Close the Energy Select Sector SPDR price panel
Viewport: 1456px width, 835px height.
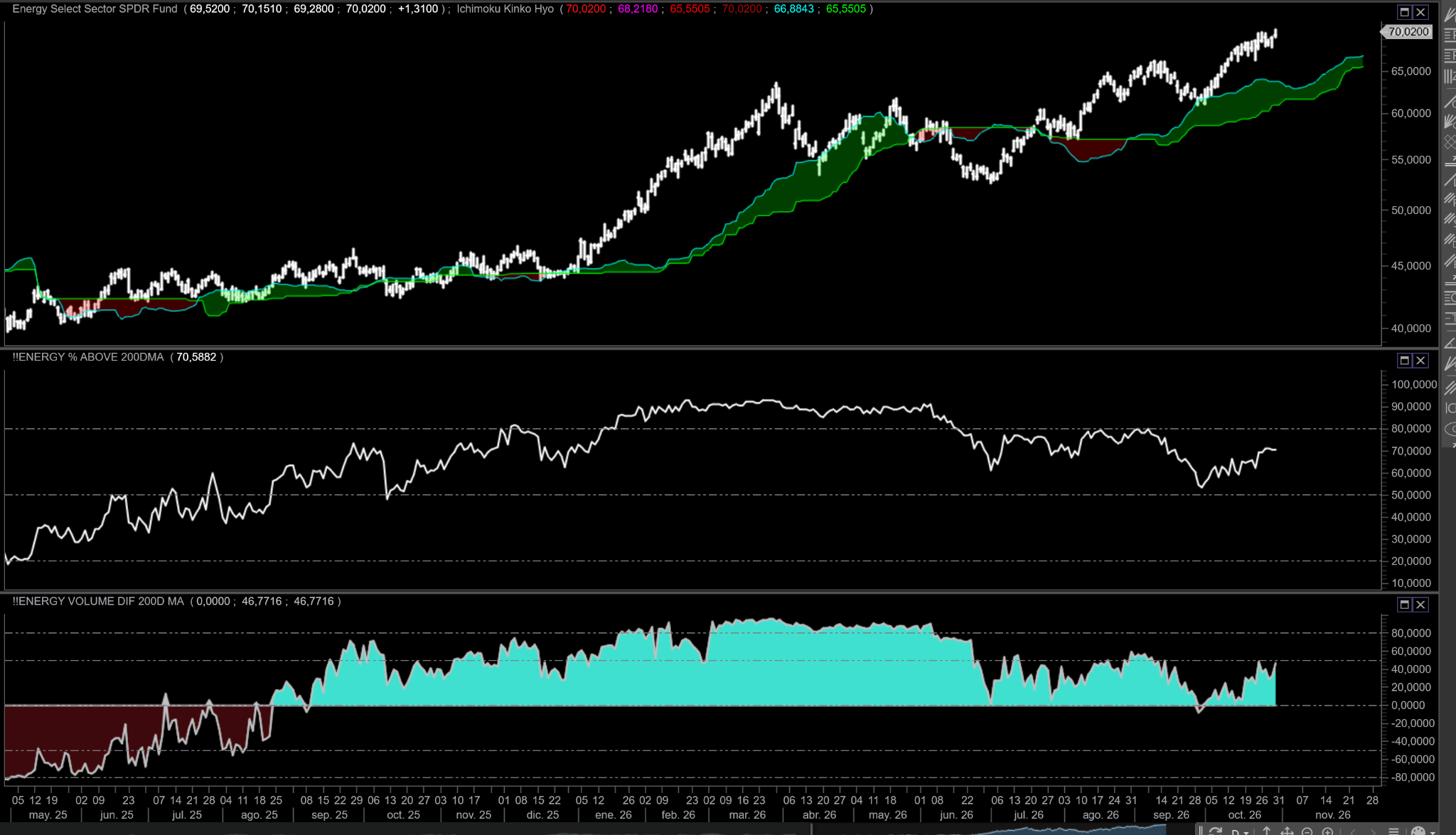tap(1420, 12)
